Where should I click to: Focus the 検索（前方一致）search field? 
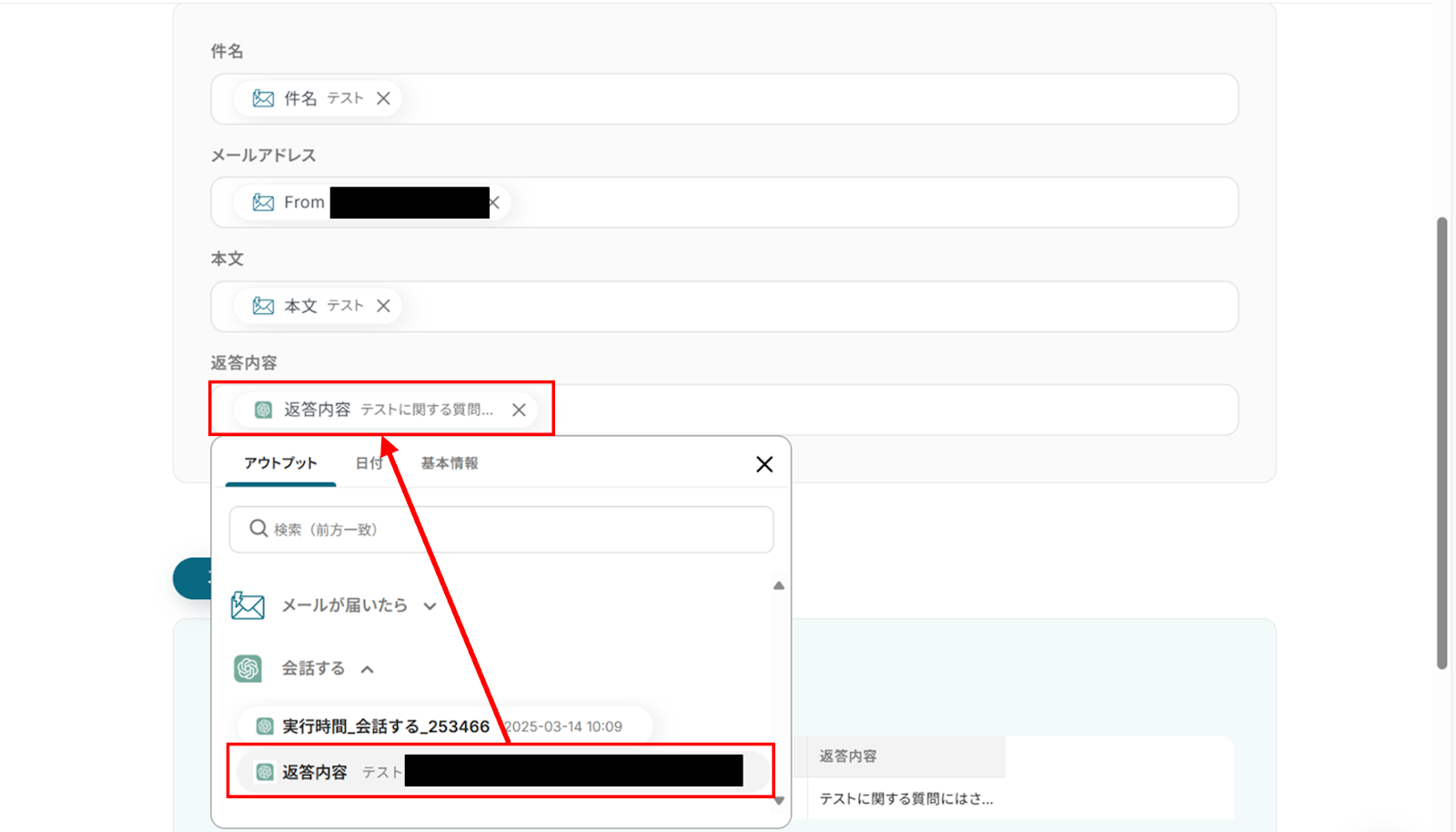point(501,530)
